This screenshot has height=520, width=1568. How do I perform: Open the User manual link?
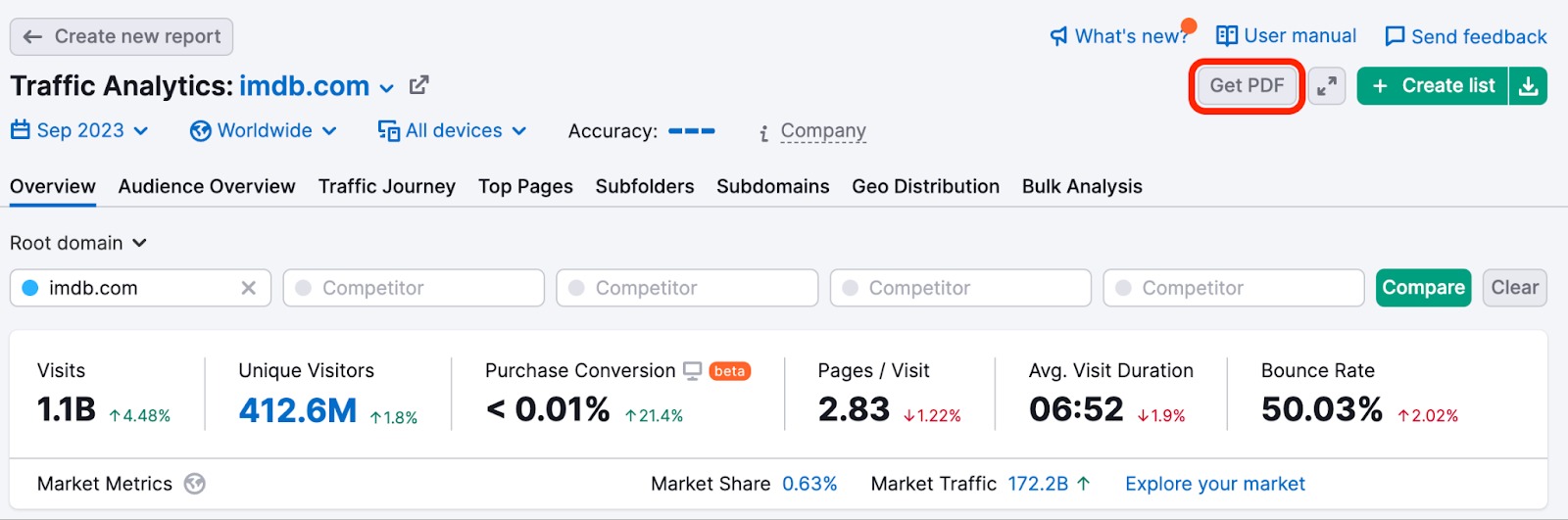1286,36
